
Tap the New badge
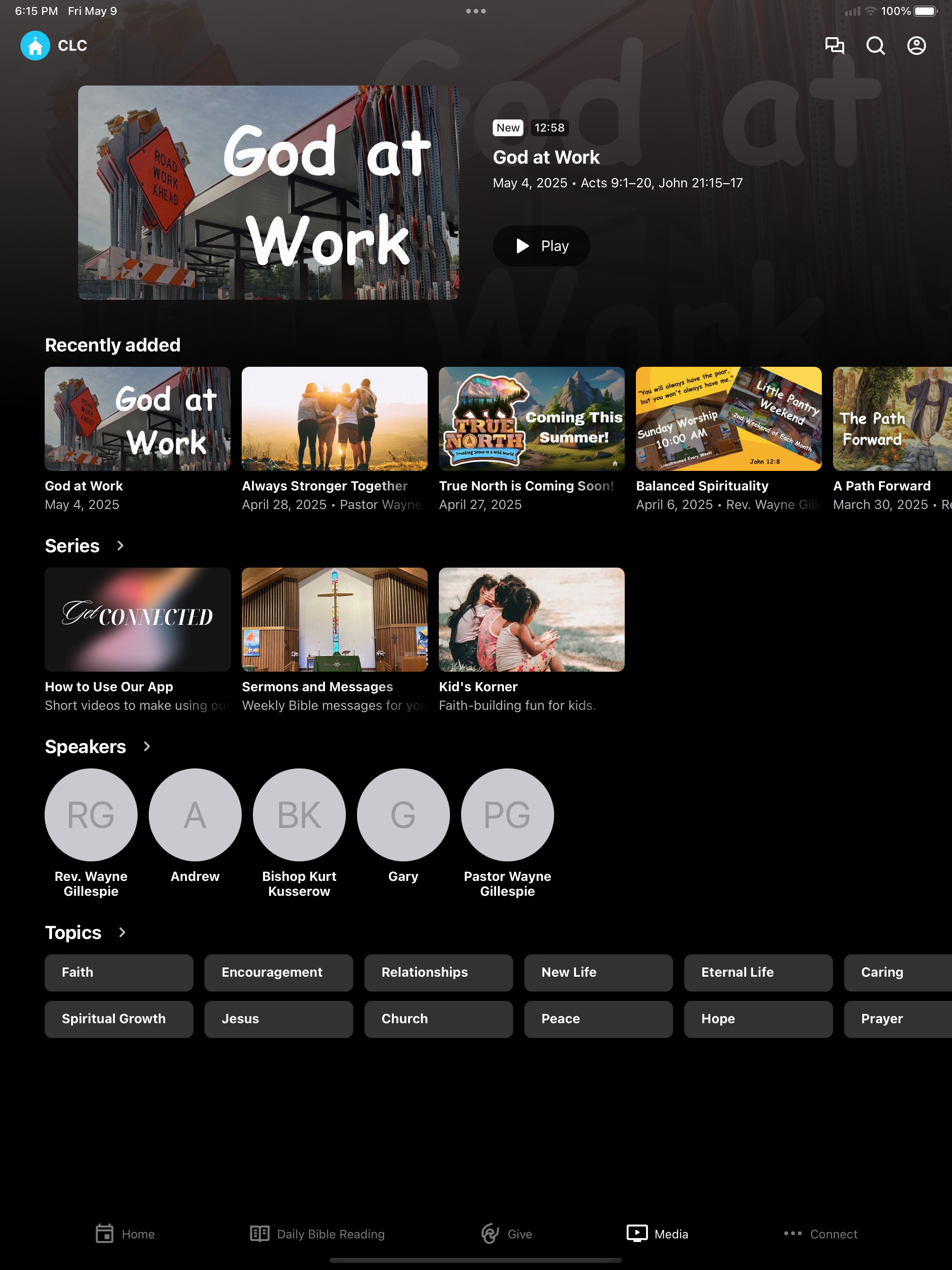pyautogui.click(x=508, y=127)
